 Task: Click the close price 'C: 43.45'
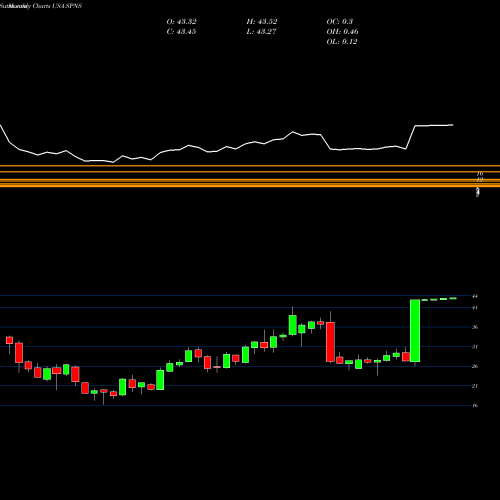(x=181, y=32)
